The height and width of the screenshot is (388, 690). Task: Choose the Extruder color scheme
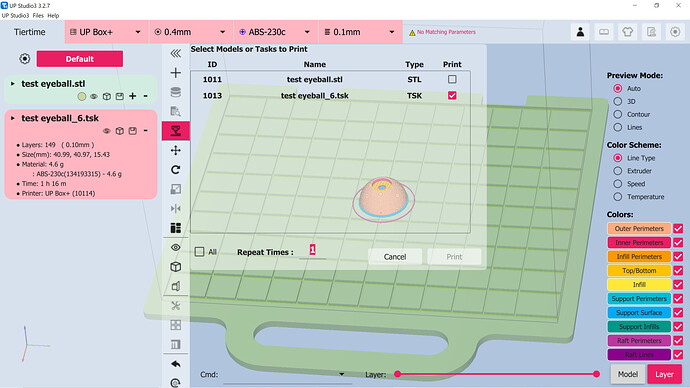(x=618, y=171)
